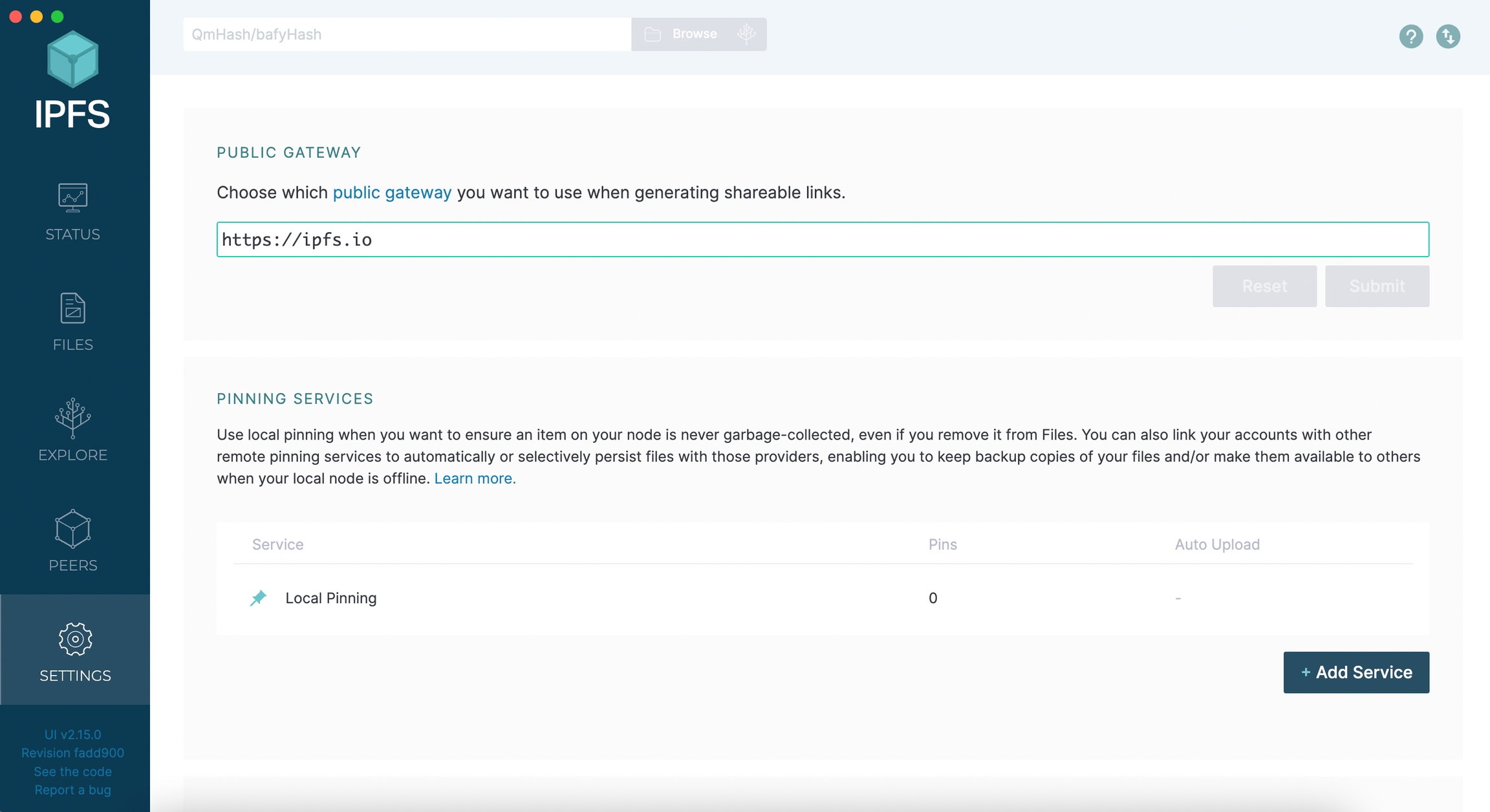
Task: Submit the public gateway URL
Action: click(1376, 286)
